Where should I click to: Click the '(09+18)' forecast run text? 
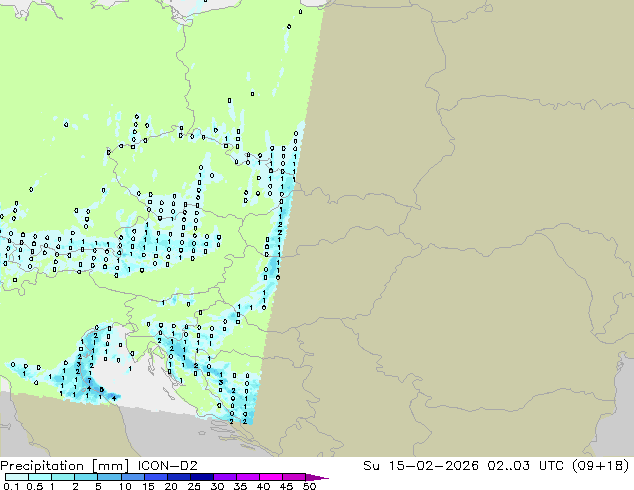[x=601, y=466]
